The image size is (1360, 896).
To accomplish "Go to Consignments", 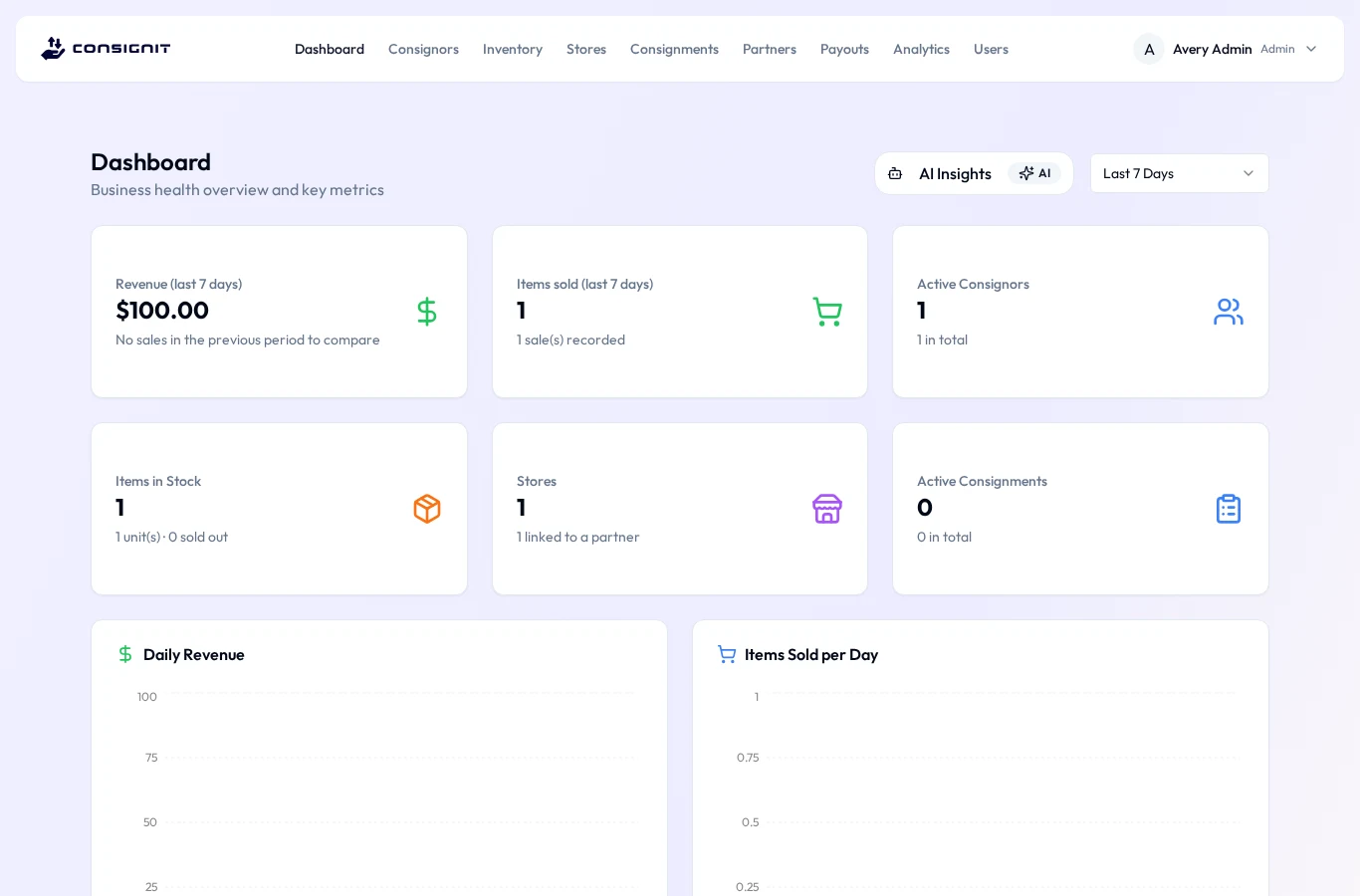I will 674,49.
